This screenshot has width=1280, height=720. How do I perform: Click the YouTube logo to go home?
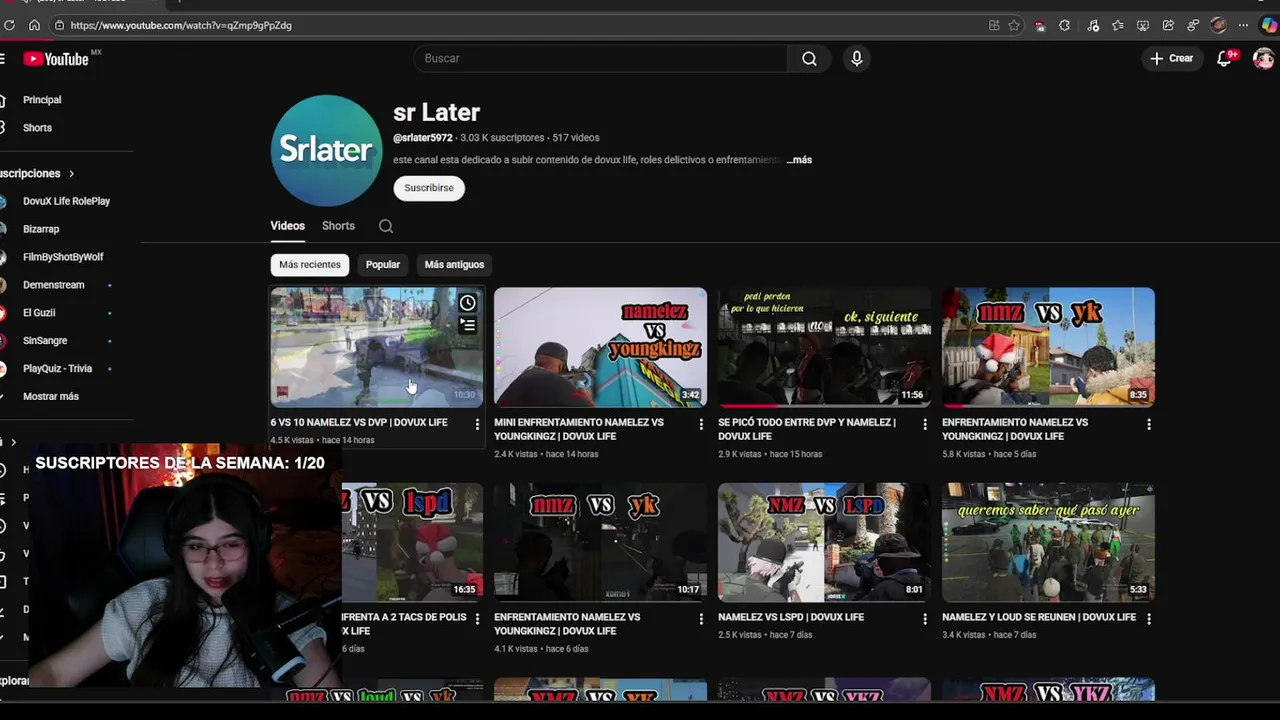(x=57, y=59)
